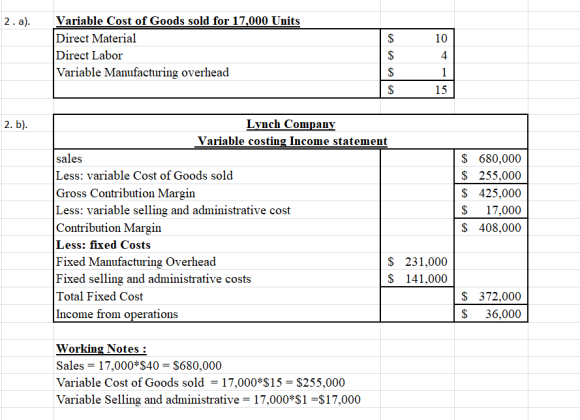Click the Direct Labor value 4

click(x=444, y=56)
